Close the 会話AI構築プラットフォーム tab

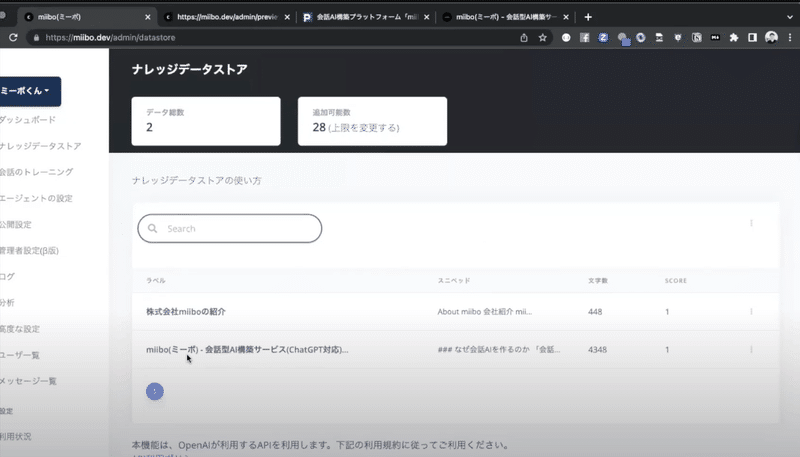click(x=427, y=17)
